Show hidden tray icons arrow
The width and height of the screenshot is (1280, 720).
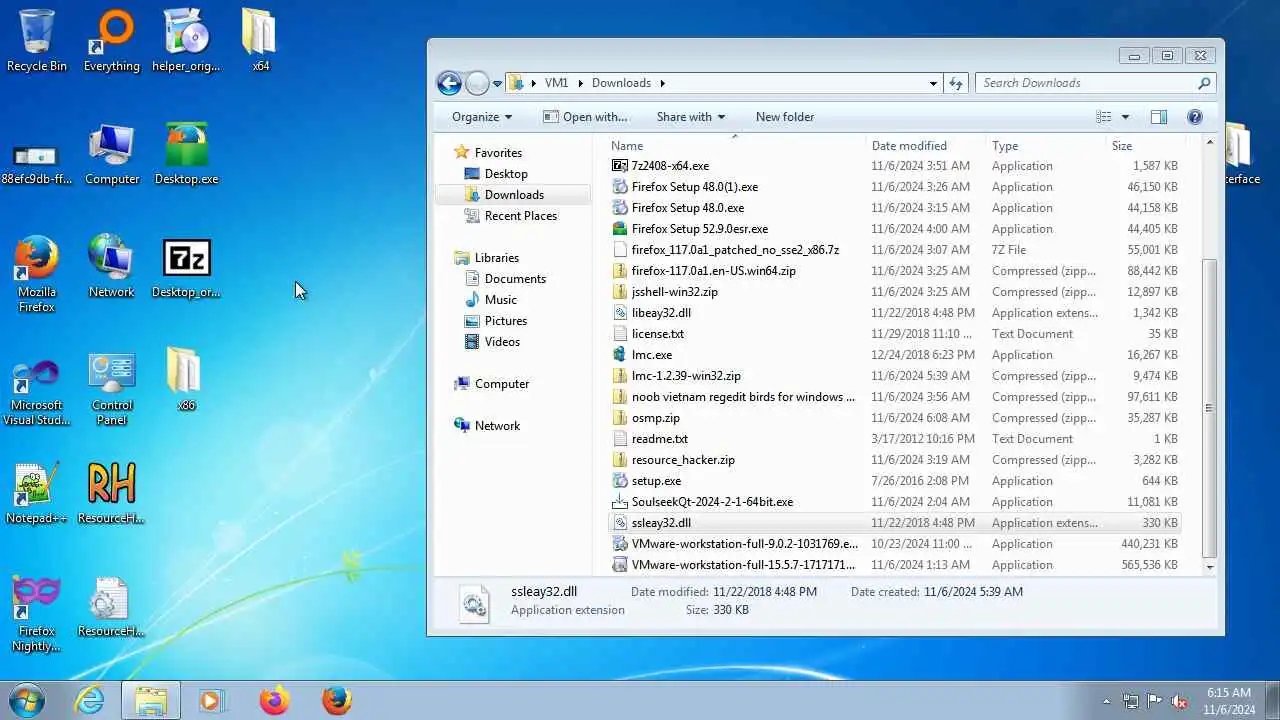1106,701
